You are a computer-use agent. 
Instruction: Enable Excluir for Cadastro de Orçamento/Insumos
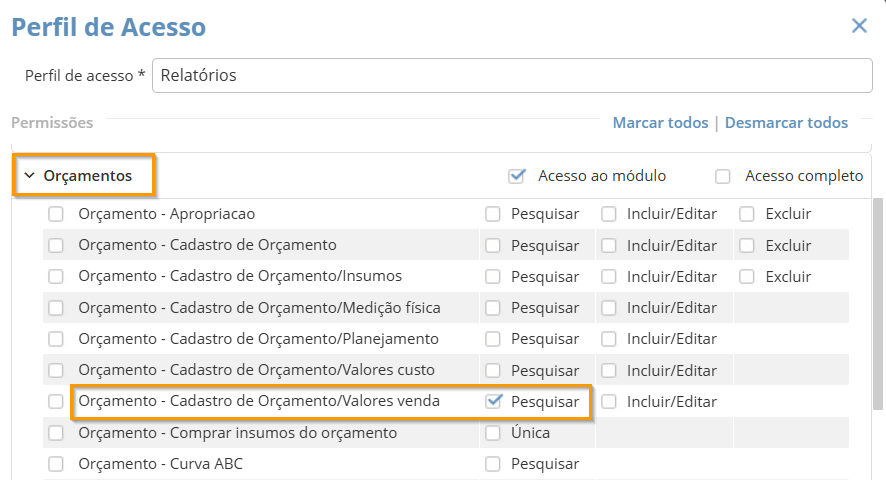(747, 276)
